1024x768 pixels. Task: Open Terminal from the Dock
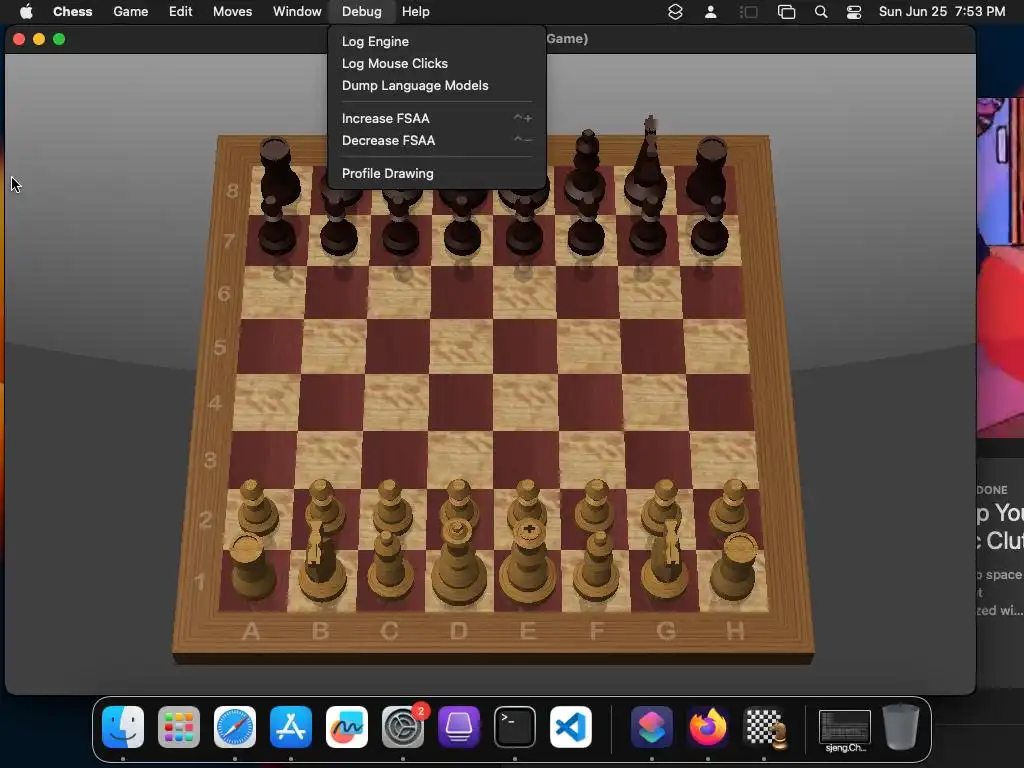pos(515,727)
